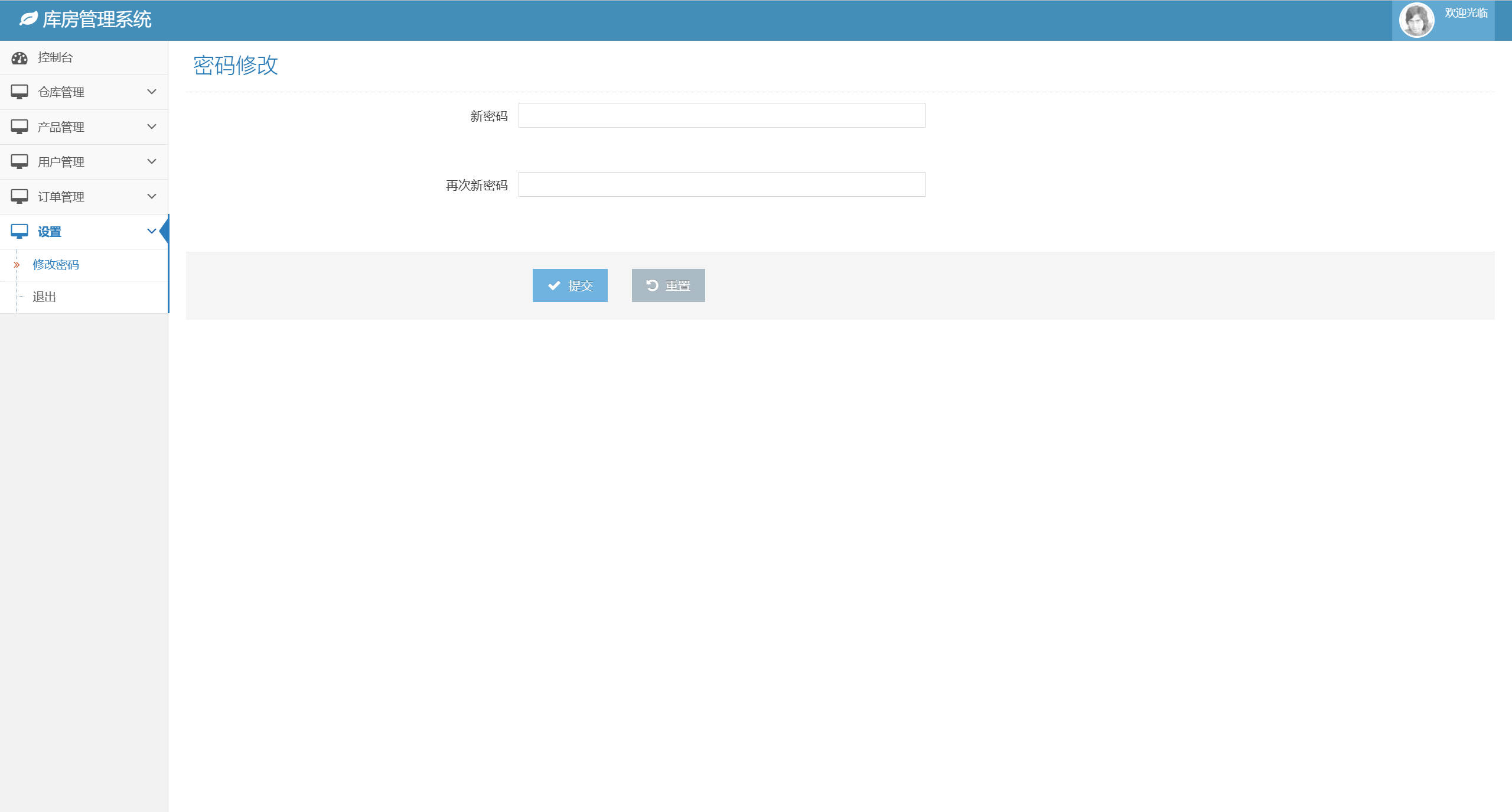Screen dimensions: 1512x812
Task: Click the monitor icon next to 产品管理
Action: tap(19, 127)
